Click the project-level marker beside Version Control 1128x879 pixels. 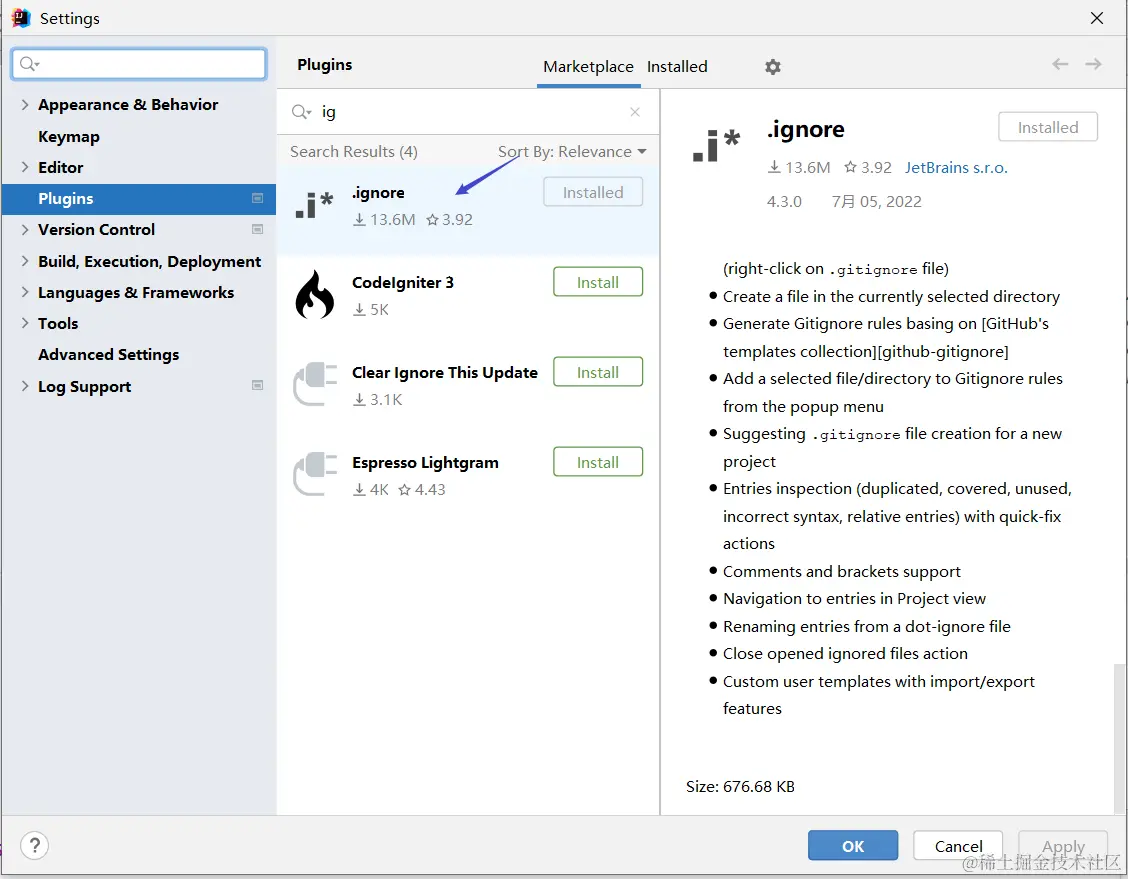(258, 229)
